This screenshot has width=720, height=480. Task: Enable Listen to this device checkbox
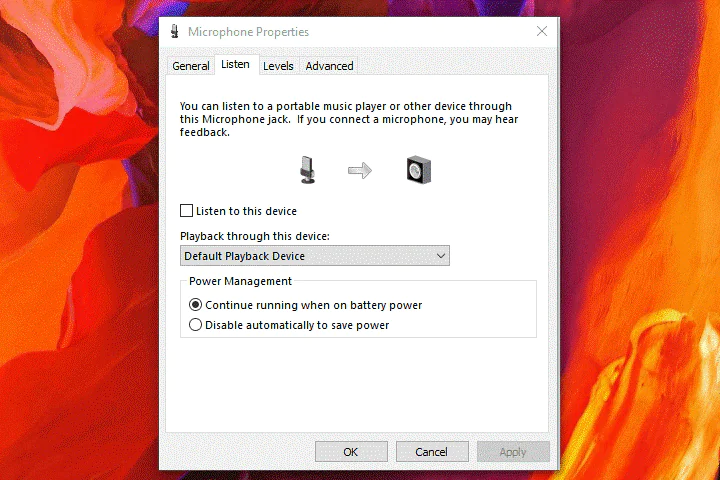186,211
